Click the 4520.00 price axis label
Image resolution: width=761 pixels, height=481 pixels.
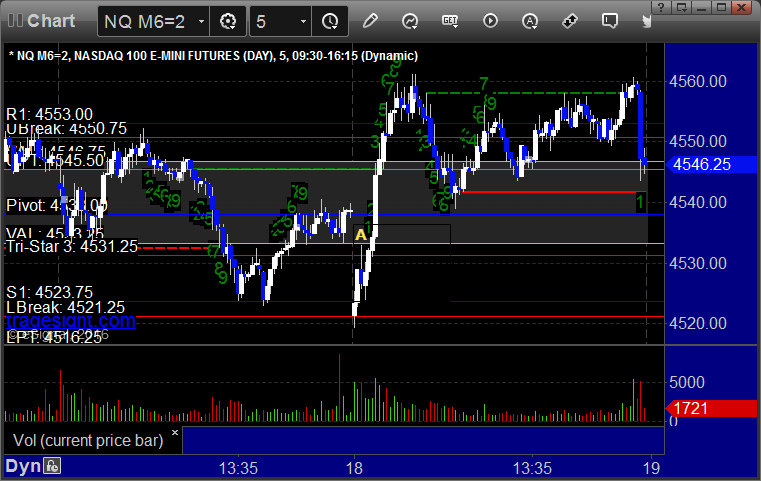(698, 323)
